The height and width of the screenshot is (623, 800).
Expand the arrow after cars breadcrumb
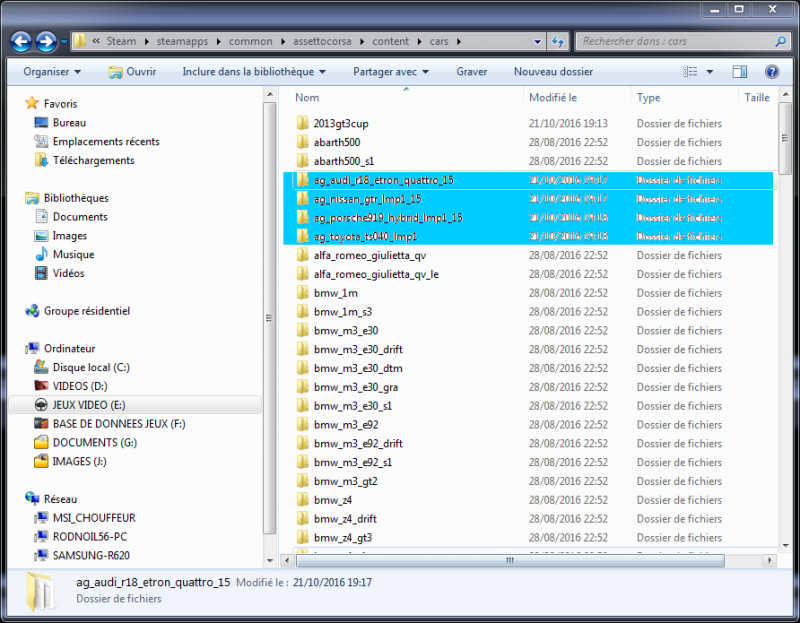click(459, 42)
